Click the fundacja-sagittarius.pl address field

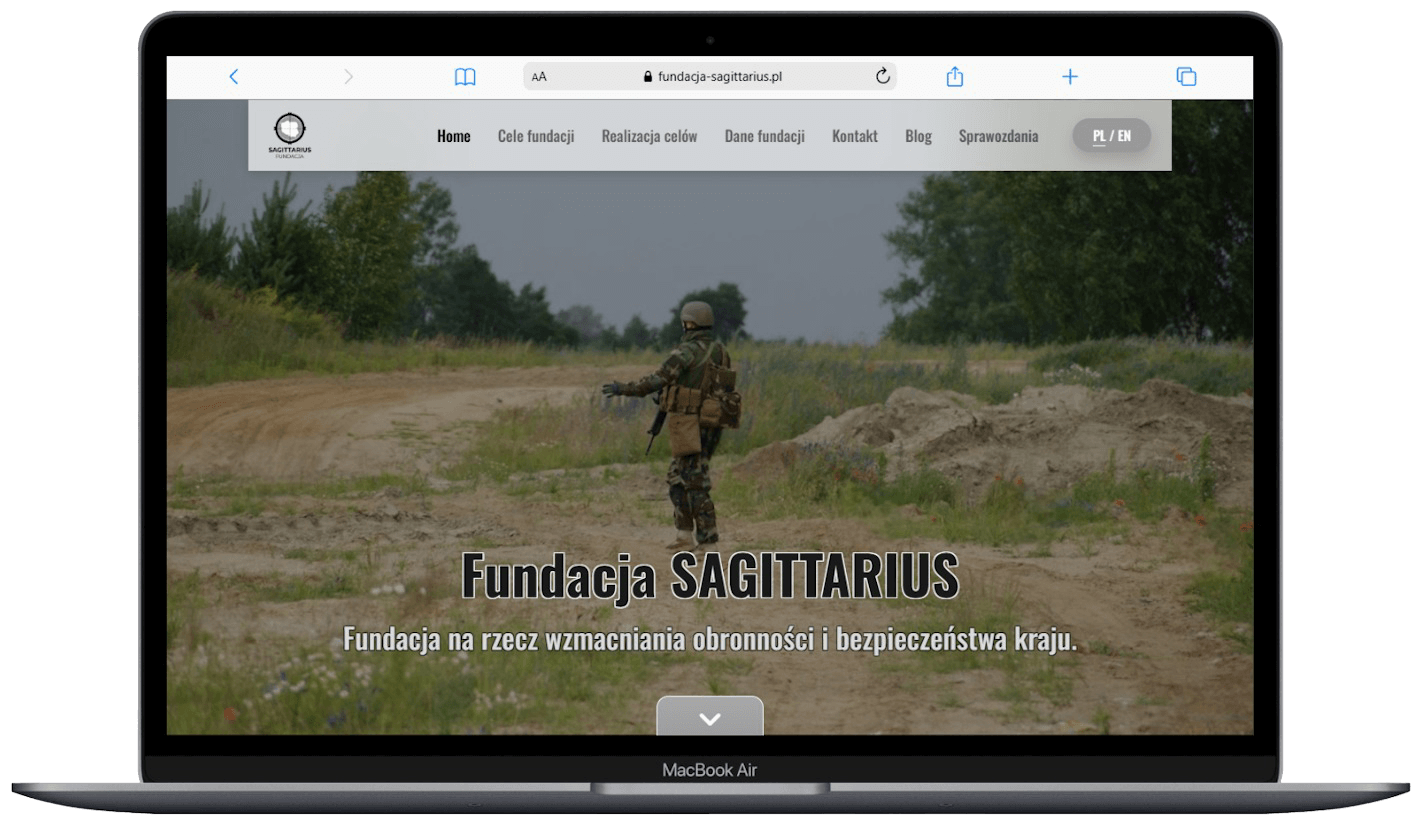[x=710, y=77]
